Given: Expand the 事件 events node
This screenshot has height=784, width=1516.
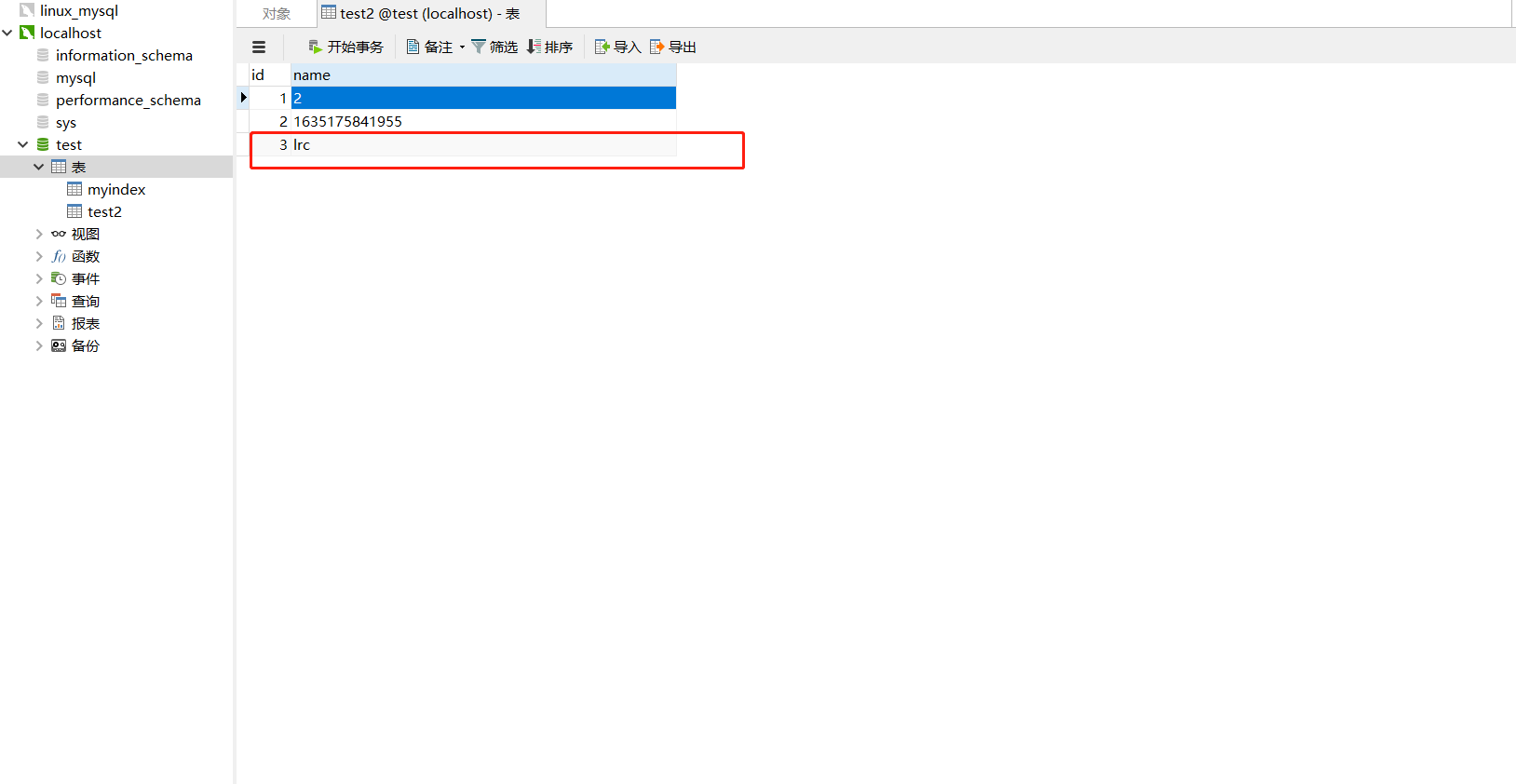Looking at the screenshot, I should pyautogui.click(x=39, y=278).
